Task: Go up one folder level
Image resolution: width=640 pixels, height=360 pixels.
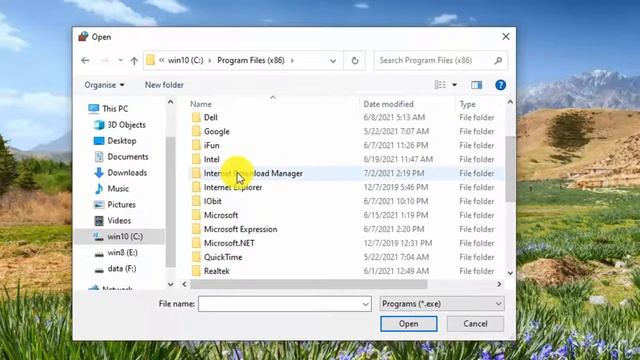Action: coord(134,61)
